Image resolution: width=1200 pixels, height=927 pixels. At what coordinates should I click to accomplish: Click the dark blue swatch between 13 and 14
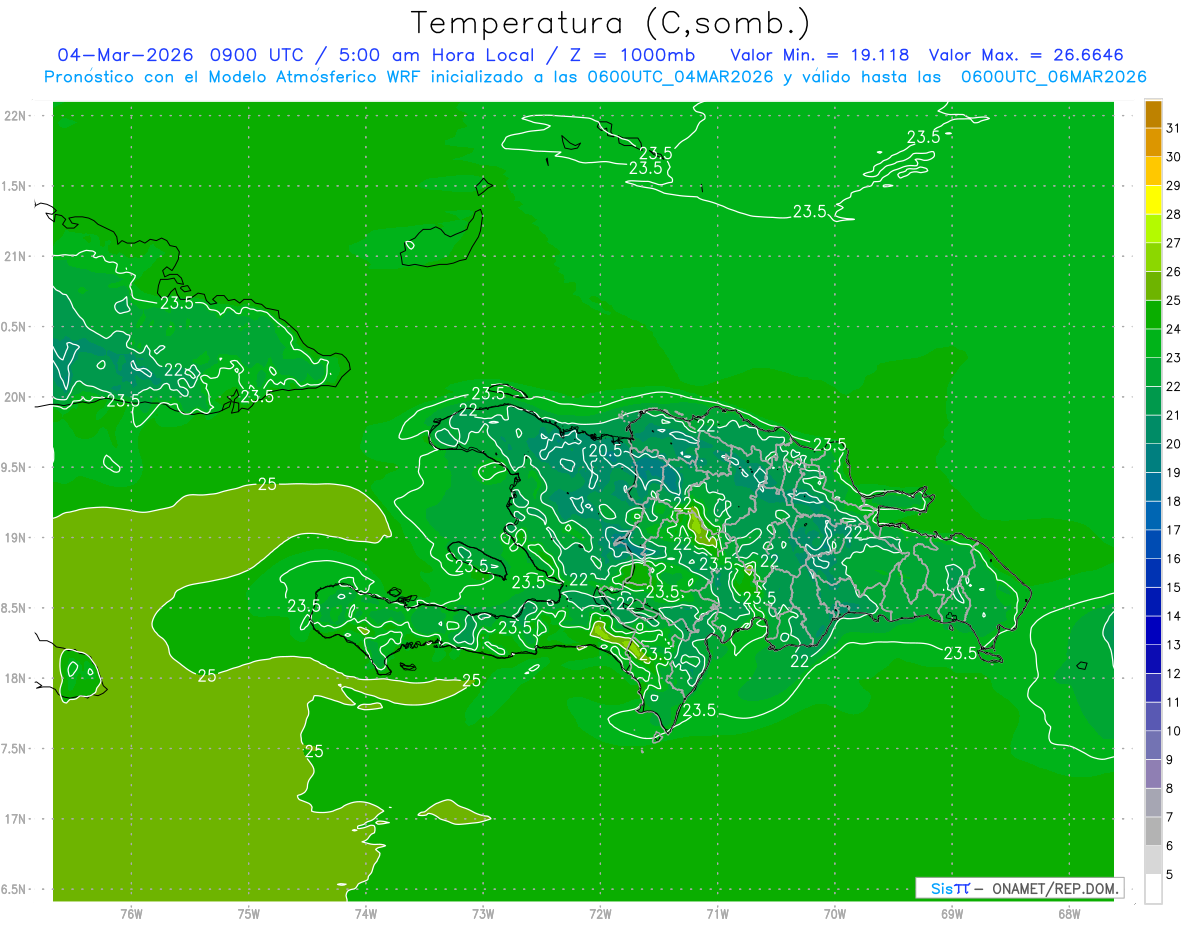pyautogui.click(x=1153, y=631)
